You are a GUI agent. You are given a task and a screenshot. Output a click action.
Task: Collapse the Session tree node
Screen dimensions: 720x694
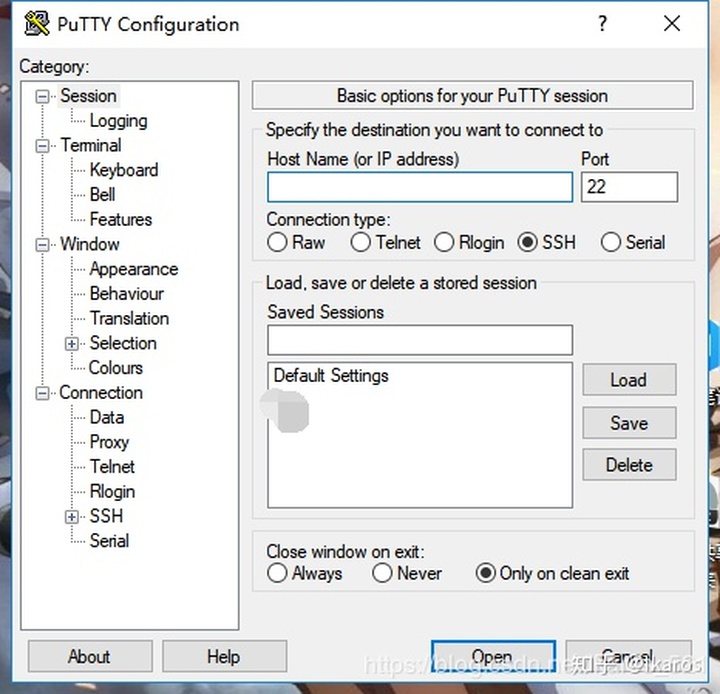(x=42, y=96)
